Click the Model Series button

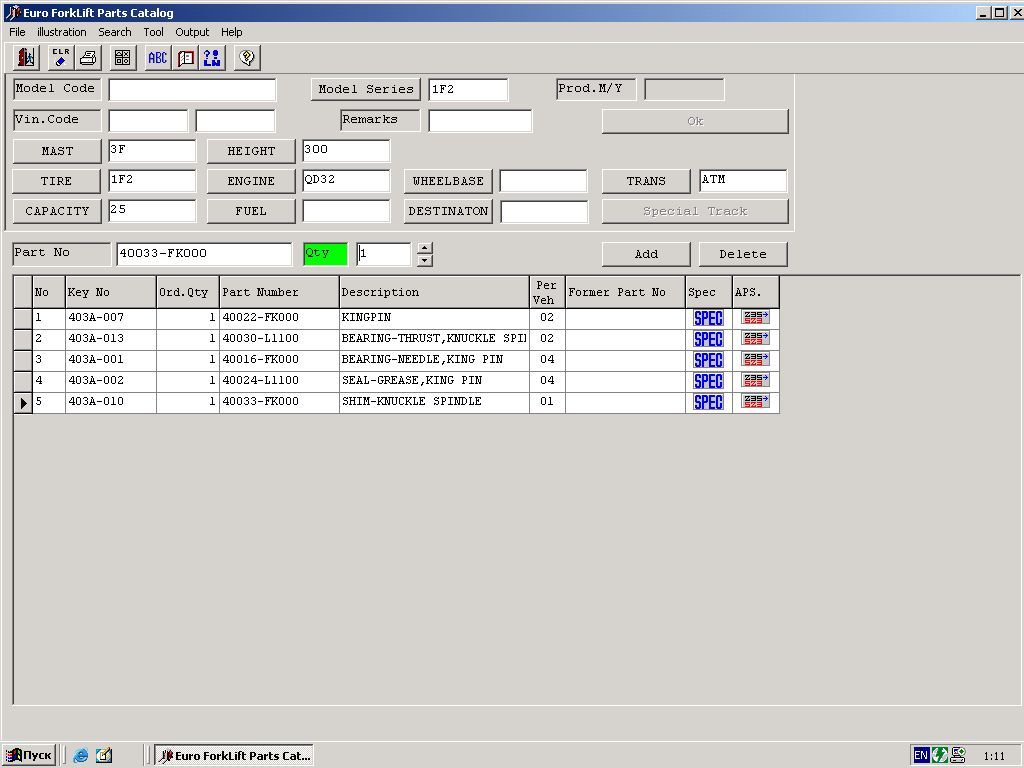(x=366, y=89)
